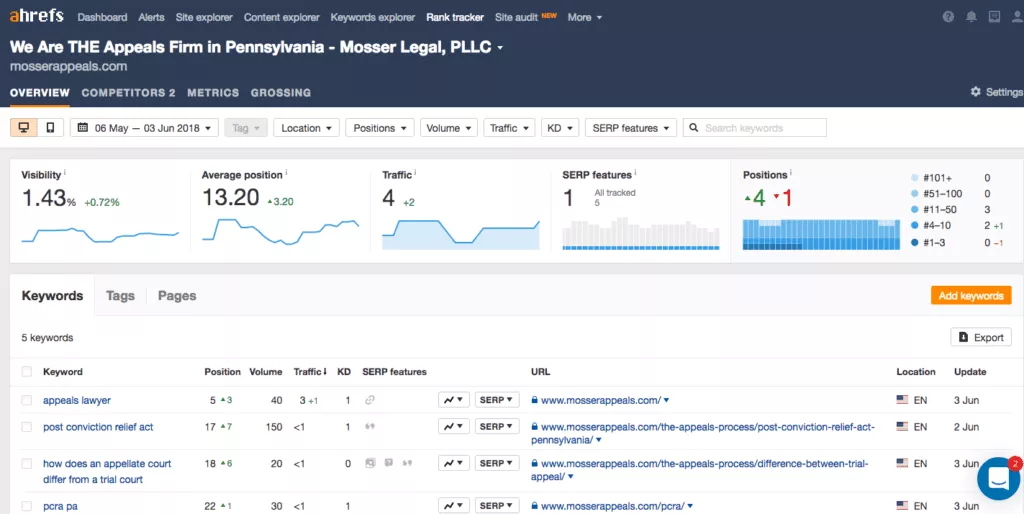Switch to the Pages tab
This screenshot has height=514, width=1024.
[x=177, y=296]
